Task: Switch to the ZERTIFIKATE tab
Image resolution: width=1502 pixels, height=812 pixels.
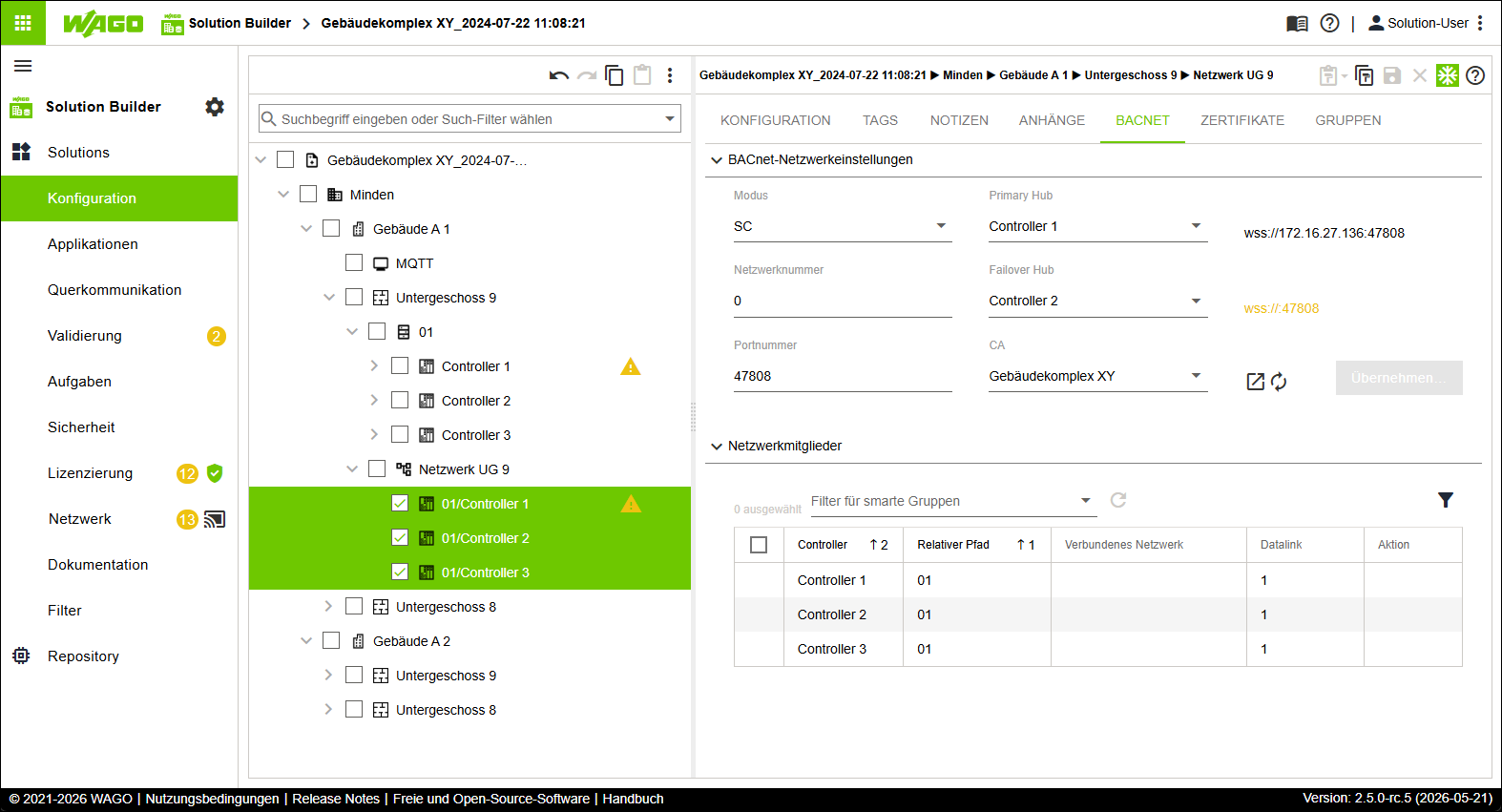Action: pos(1242,120)
